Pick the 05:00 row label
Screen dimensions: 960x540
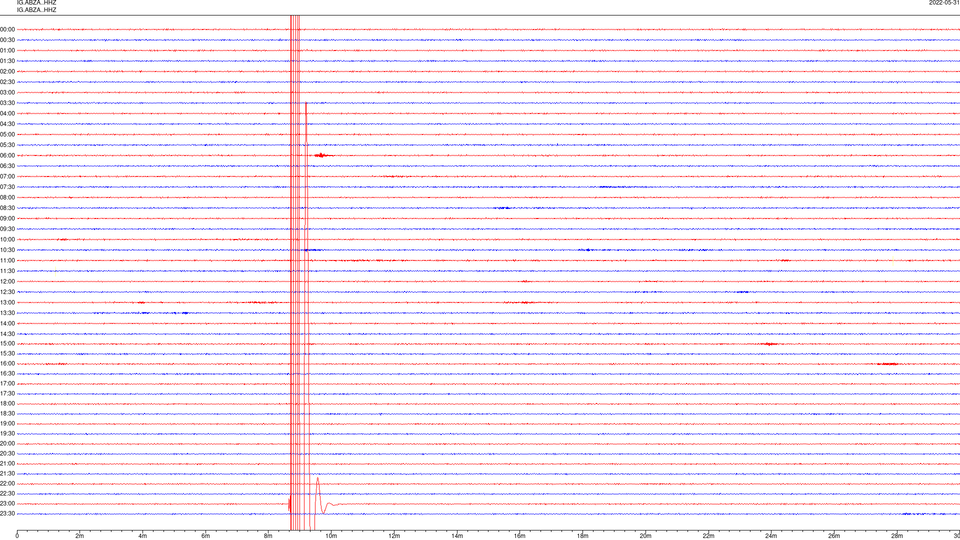[x=7, y=134]
